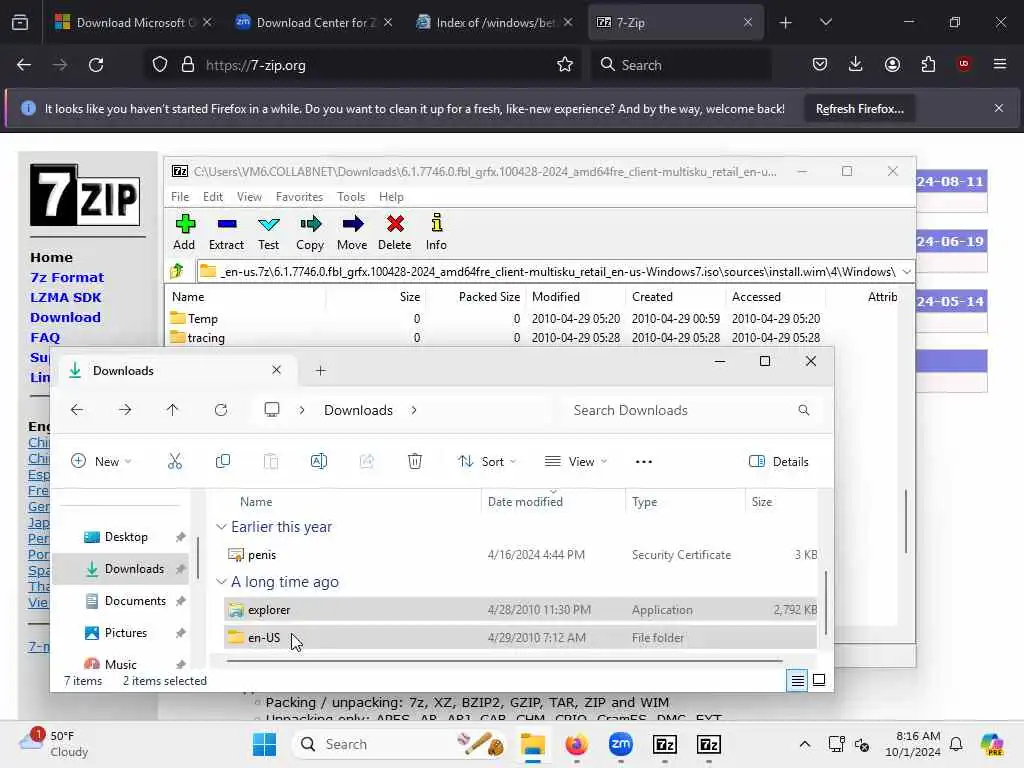
Task: Open the Favorites menu in 7-Zip
Action: tap(299, 197)
